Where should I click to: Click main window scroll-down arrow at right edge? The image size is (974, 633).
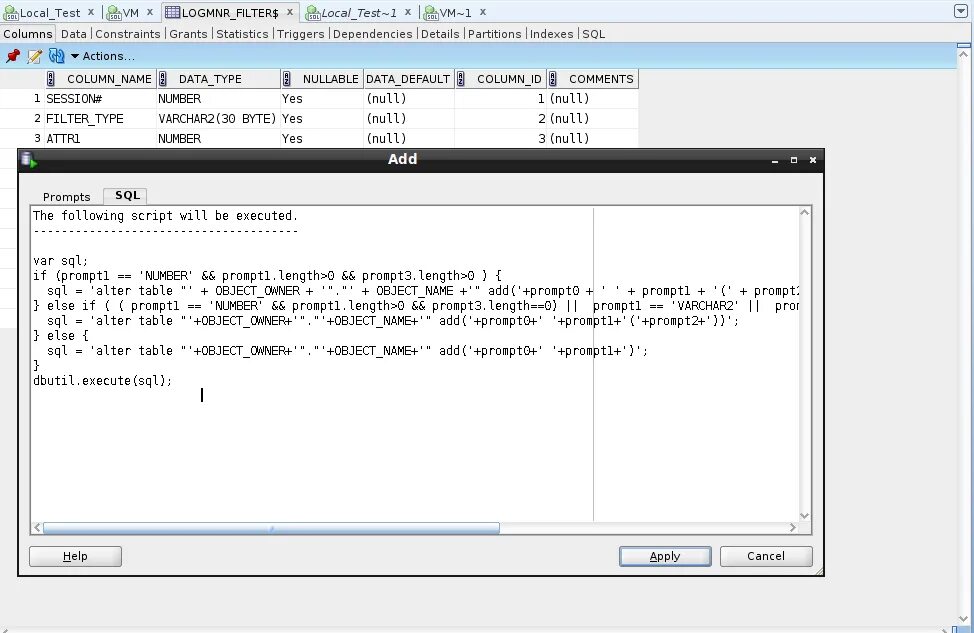click(963, 619)
